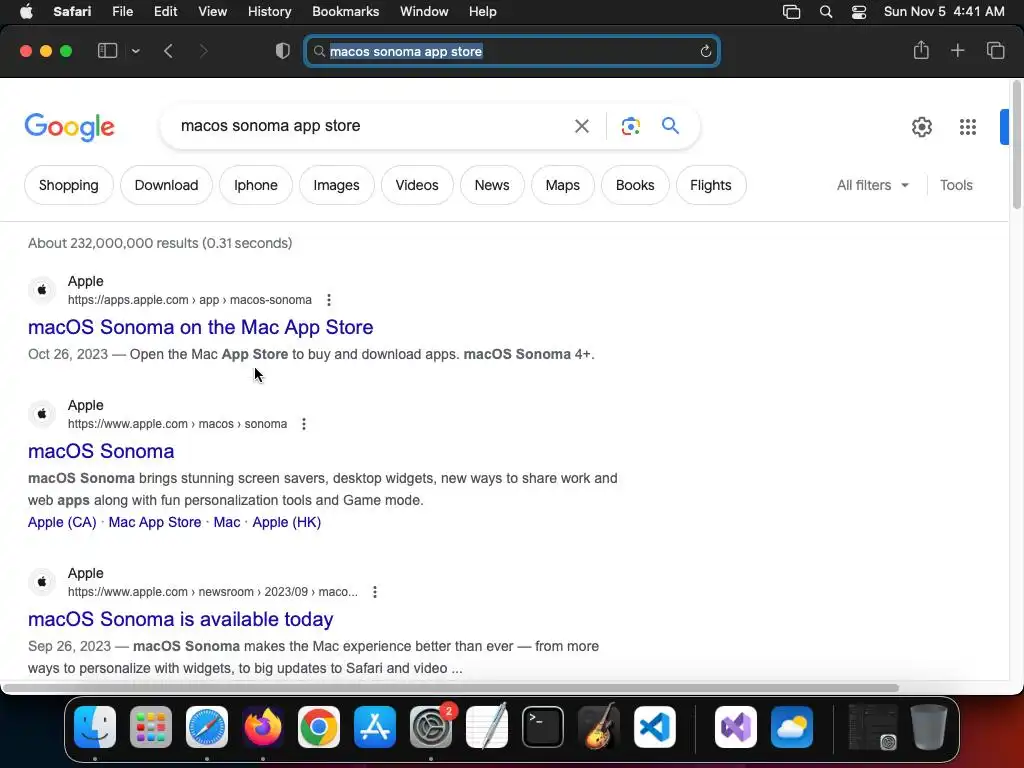Viewport: 1024px width, 768px height.
Task: Click the Google logo
Action: pyautogui.click(x=69, y=127)
